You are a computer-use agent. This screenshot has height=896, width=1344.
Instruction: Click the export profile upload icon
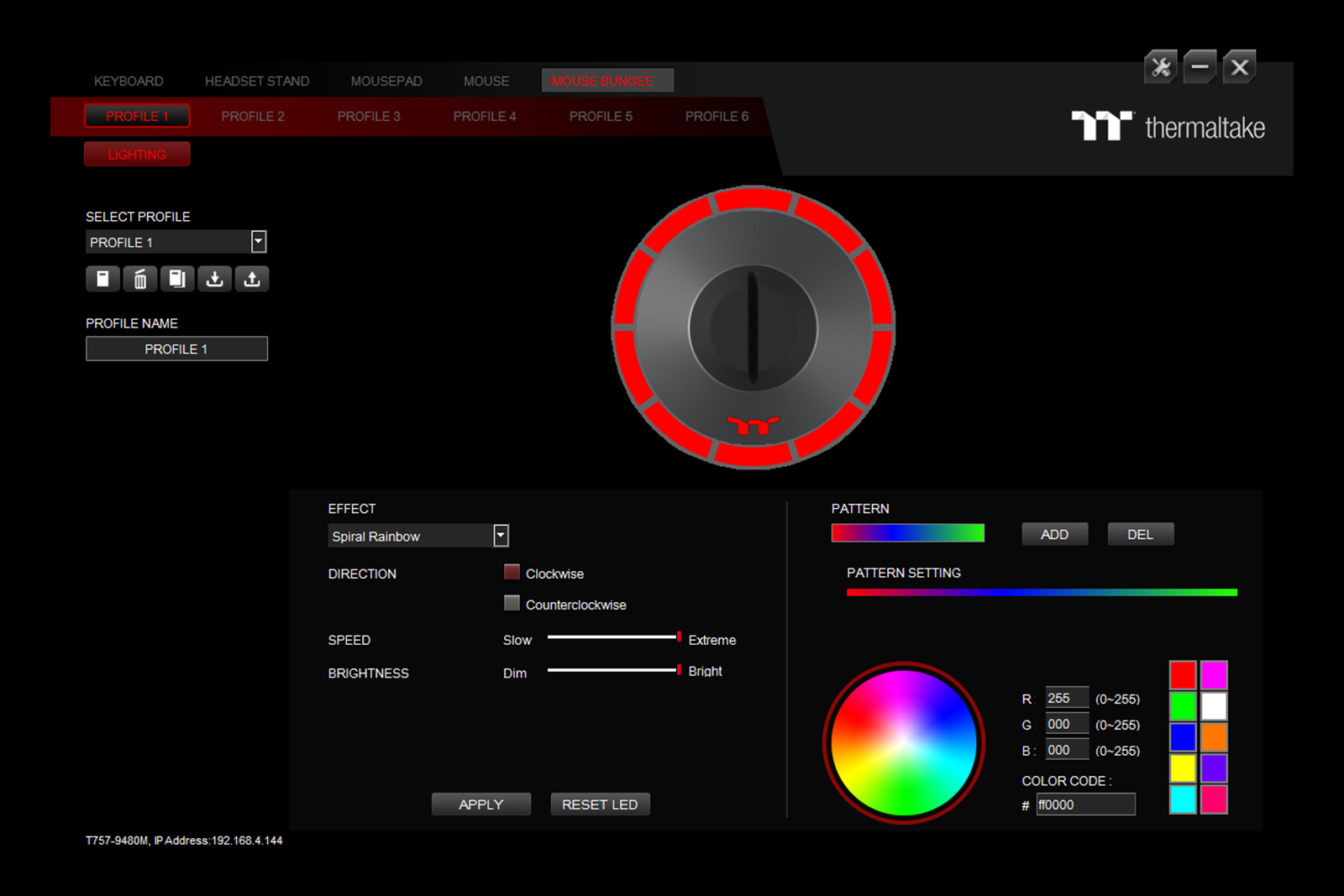click(x=252, y=279)
